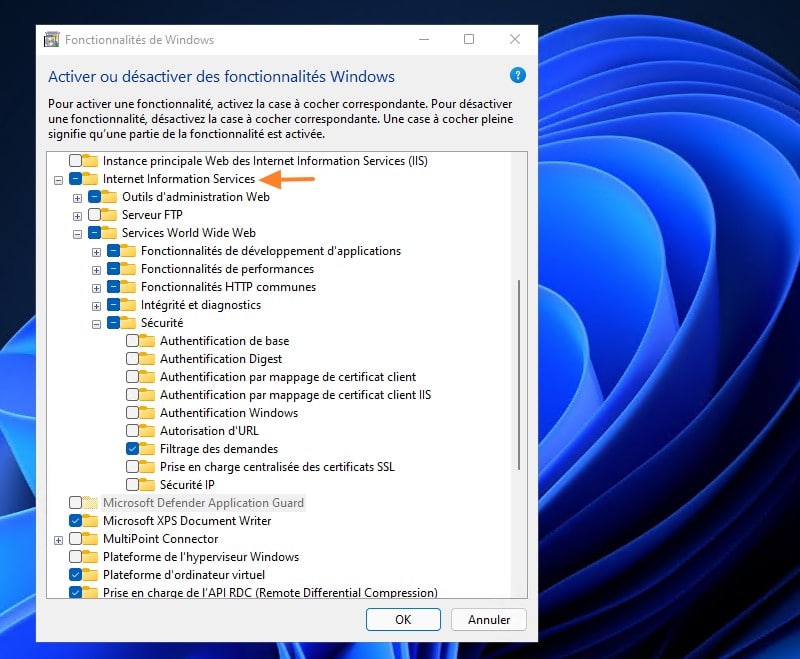Click the folder icon next to Sécurité IP
Viewport: 800px width, 659px height.
click(x=147, y=485)
